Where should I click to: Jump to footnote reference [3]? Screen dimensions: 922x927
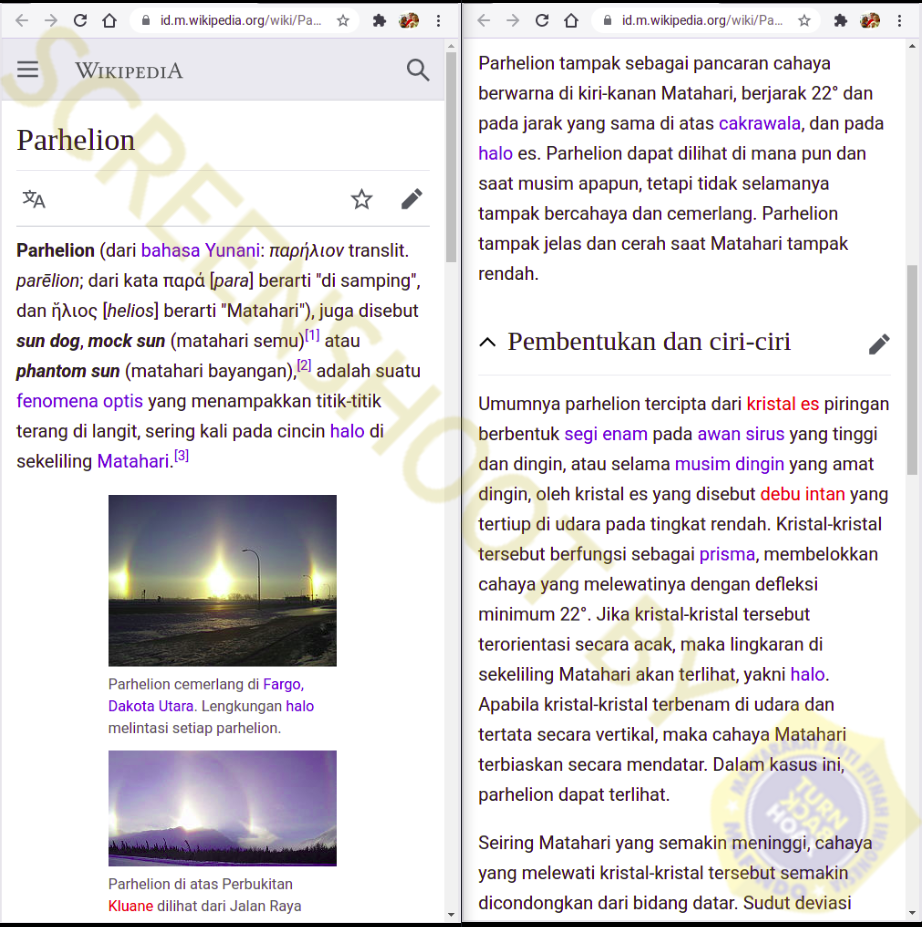tap(181, 456)
